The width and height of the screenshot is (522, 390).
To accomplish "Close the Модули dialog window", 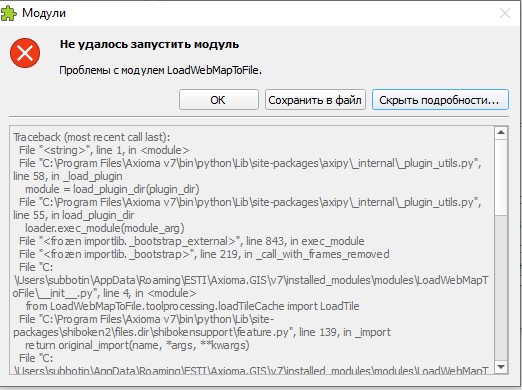I will [x=505, y=13].
